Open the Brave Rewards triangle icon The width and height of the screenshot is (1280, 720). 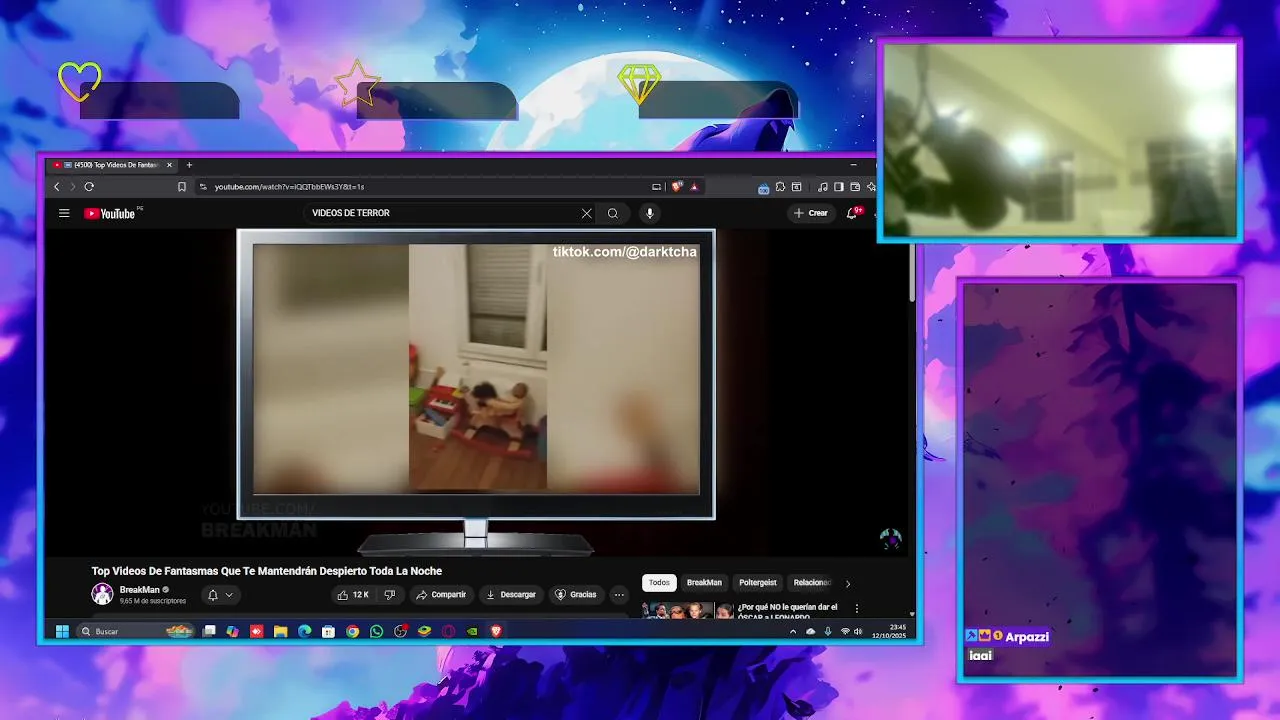click(x=694, y=187)
